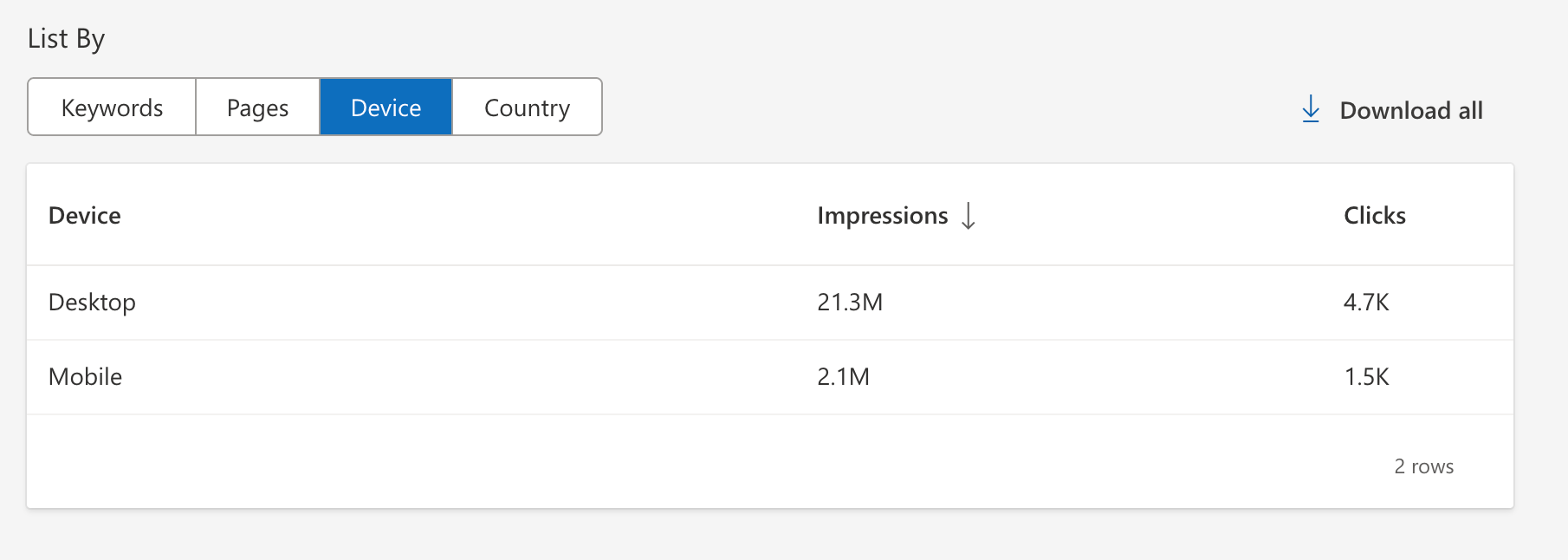
Task: Click the 2 rows count text
Action: [x=1423, y=466]
